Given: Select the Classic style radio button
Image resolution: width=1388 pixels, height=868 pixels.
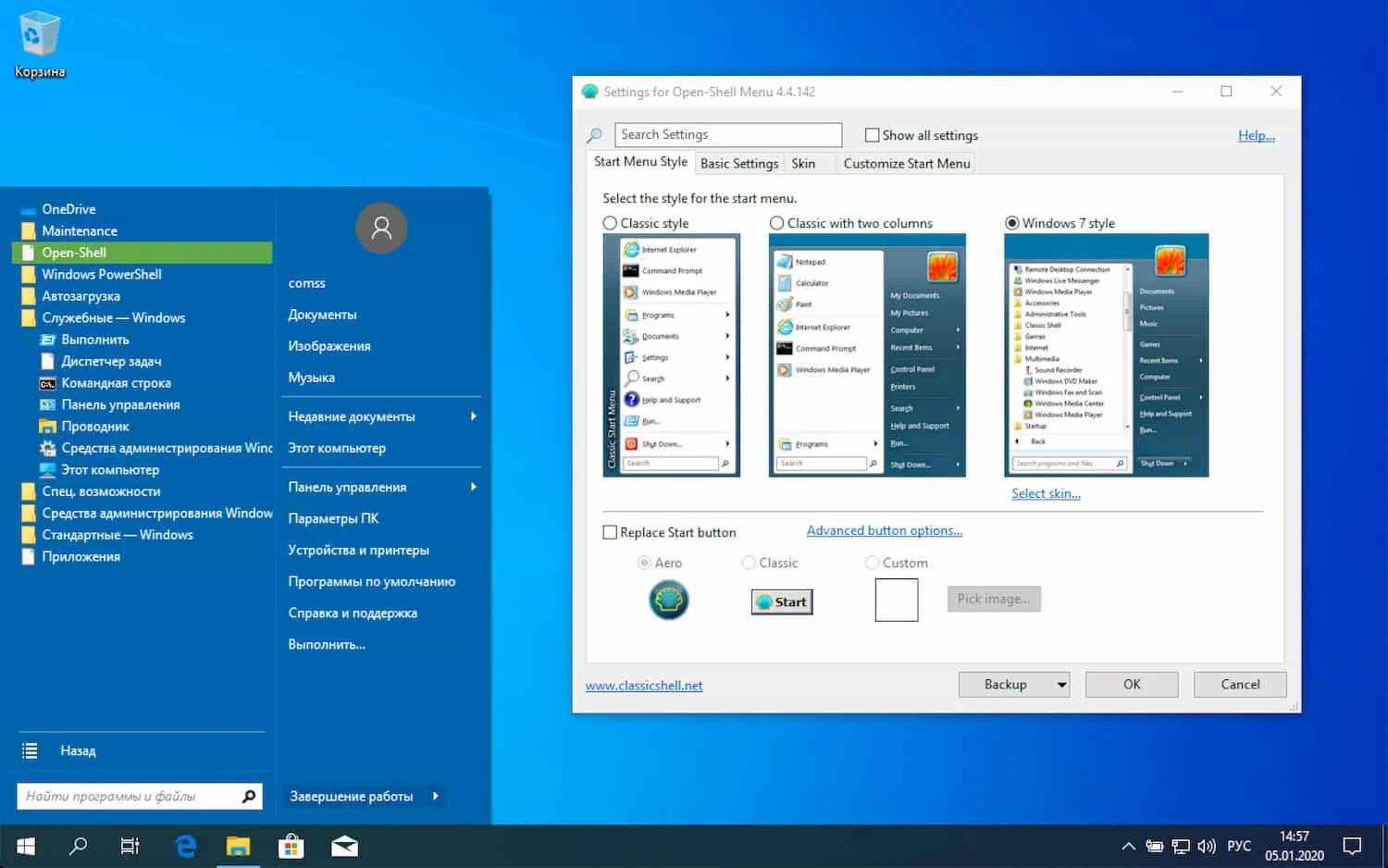Looking at the screenshot, I should click(611, 223).
